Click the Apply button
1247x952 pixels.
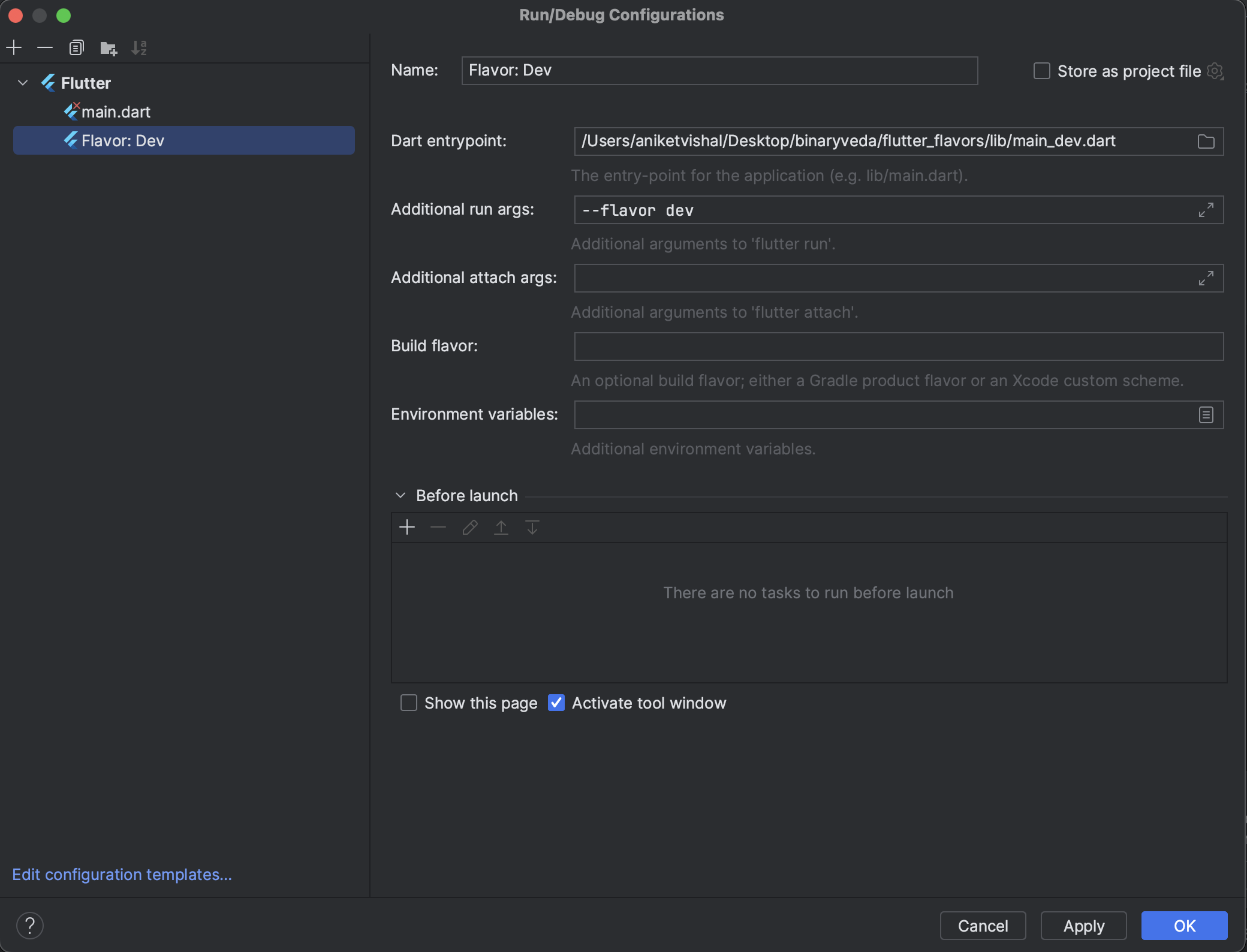click(1083, 926)
